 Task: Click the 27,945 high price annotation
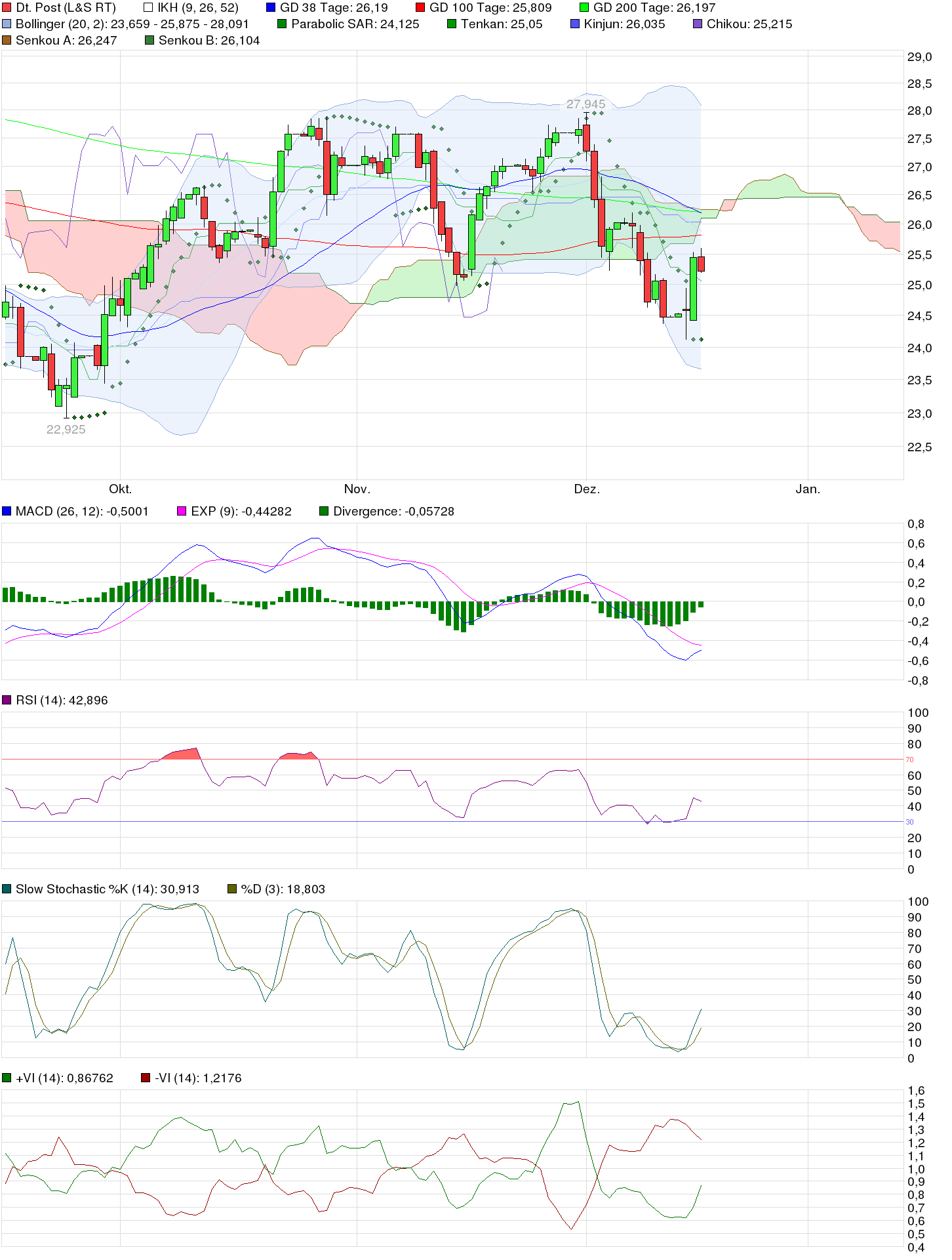coord(586,104)
